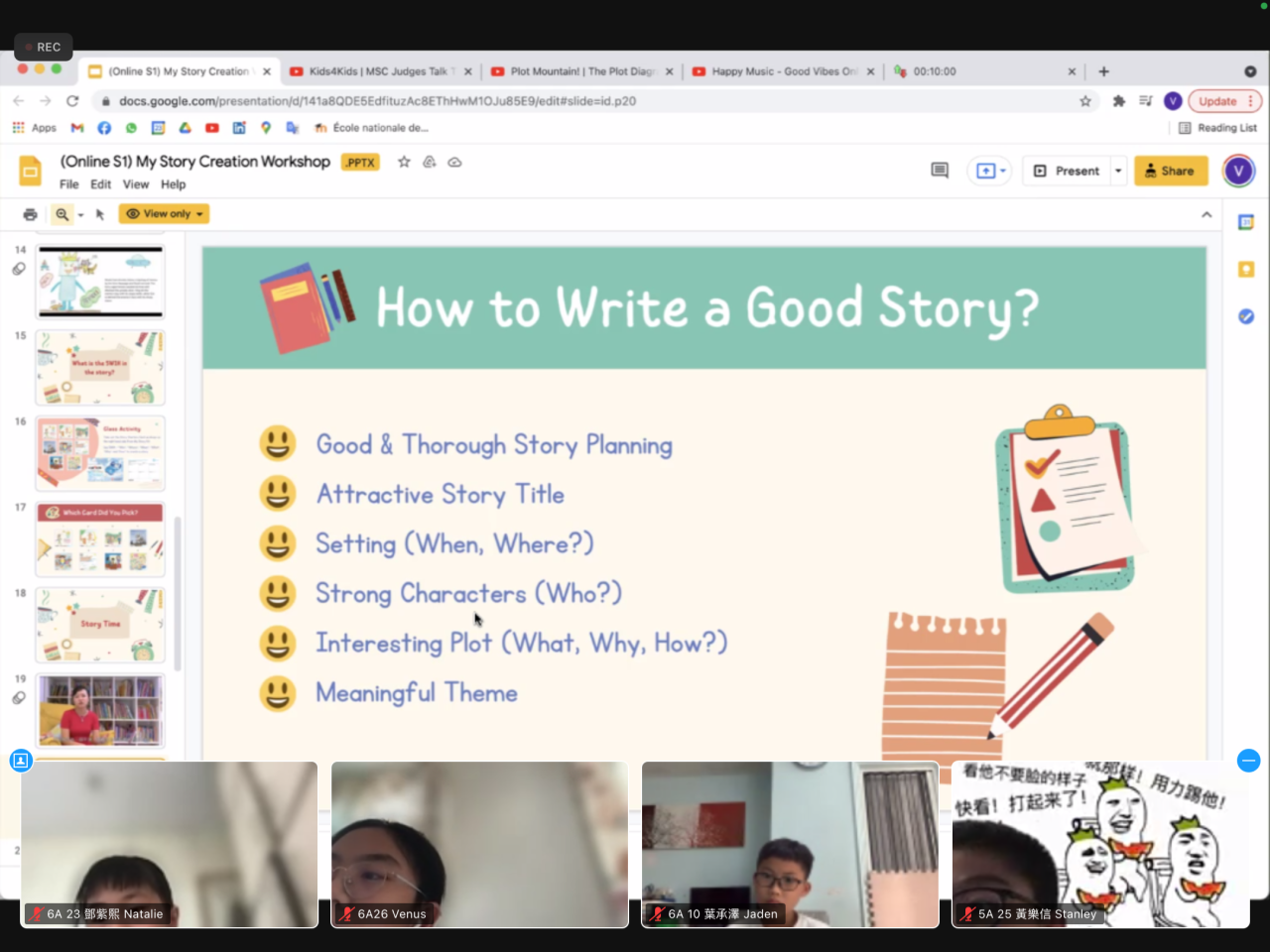1270x952 pixels.
Task: Click the print icon in the toolbar
Action: [30, 214]
